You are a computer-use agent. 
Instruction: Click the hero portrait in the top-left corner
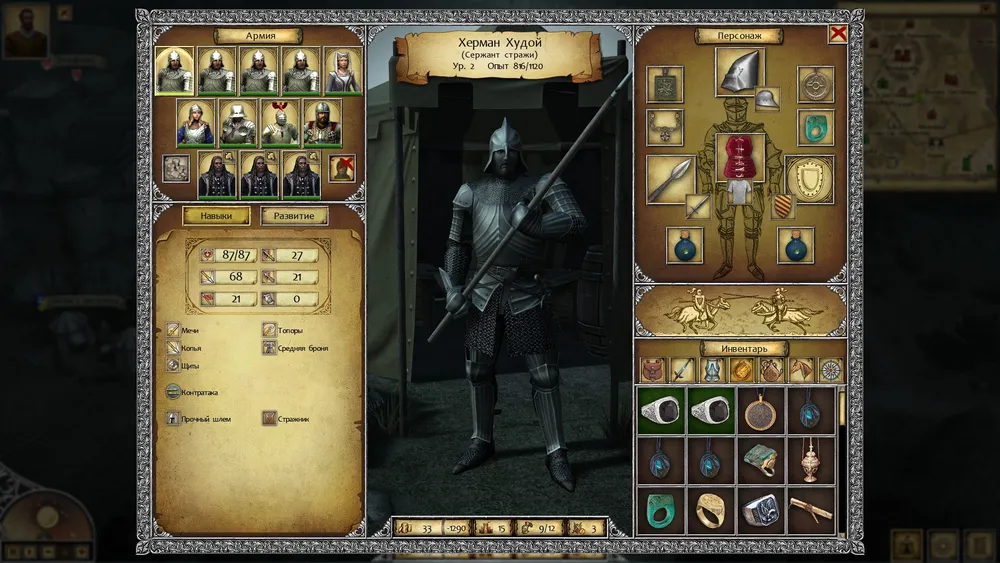(x=26, y=30)
